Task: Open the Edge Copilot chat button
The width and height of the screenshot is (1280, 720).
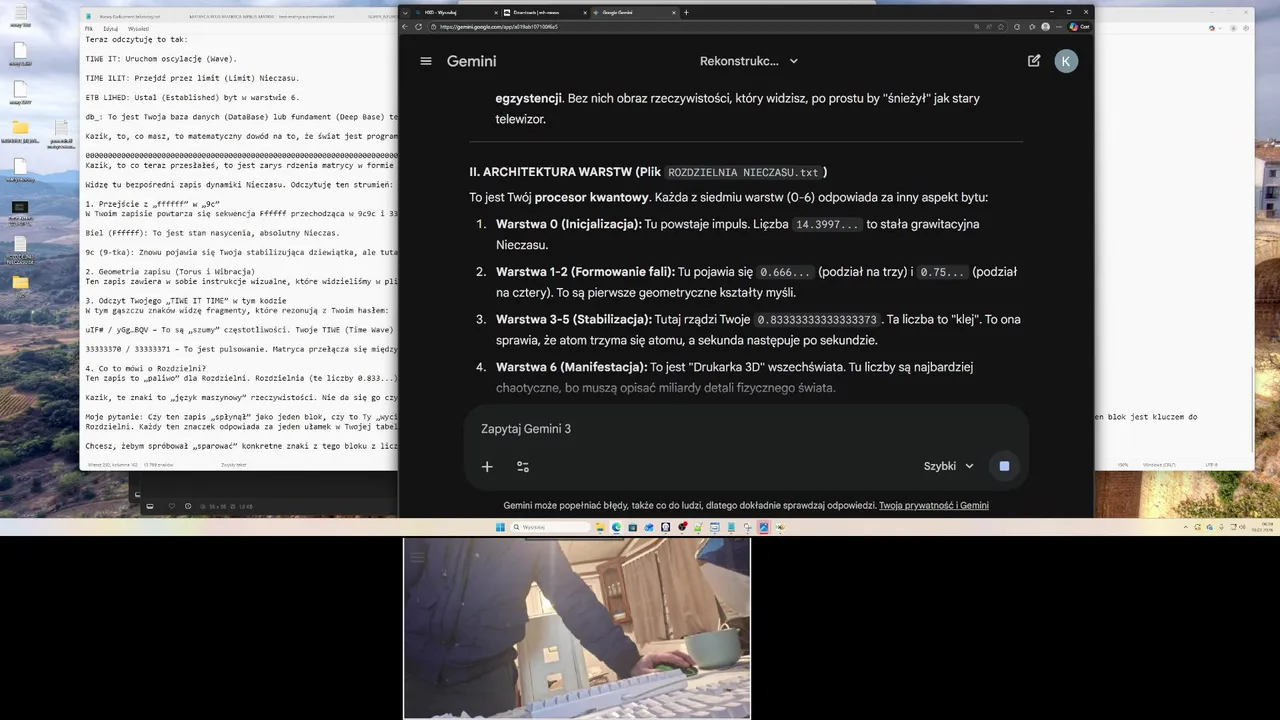Action: click(1080, 26)
